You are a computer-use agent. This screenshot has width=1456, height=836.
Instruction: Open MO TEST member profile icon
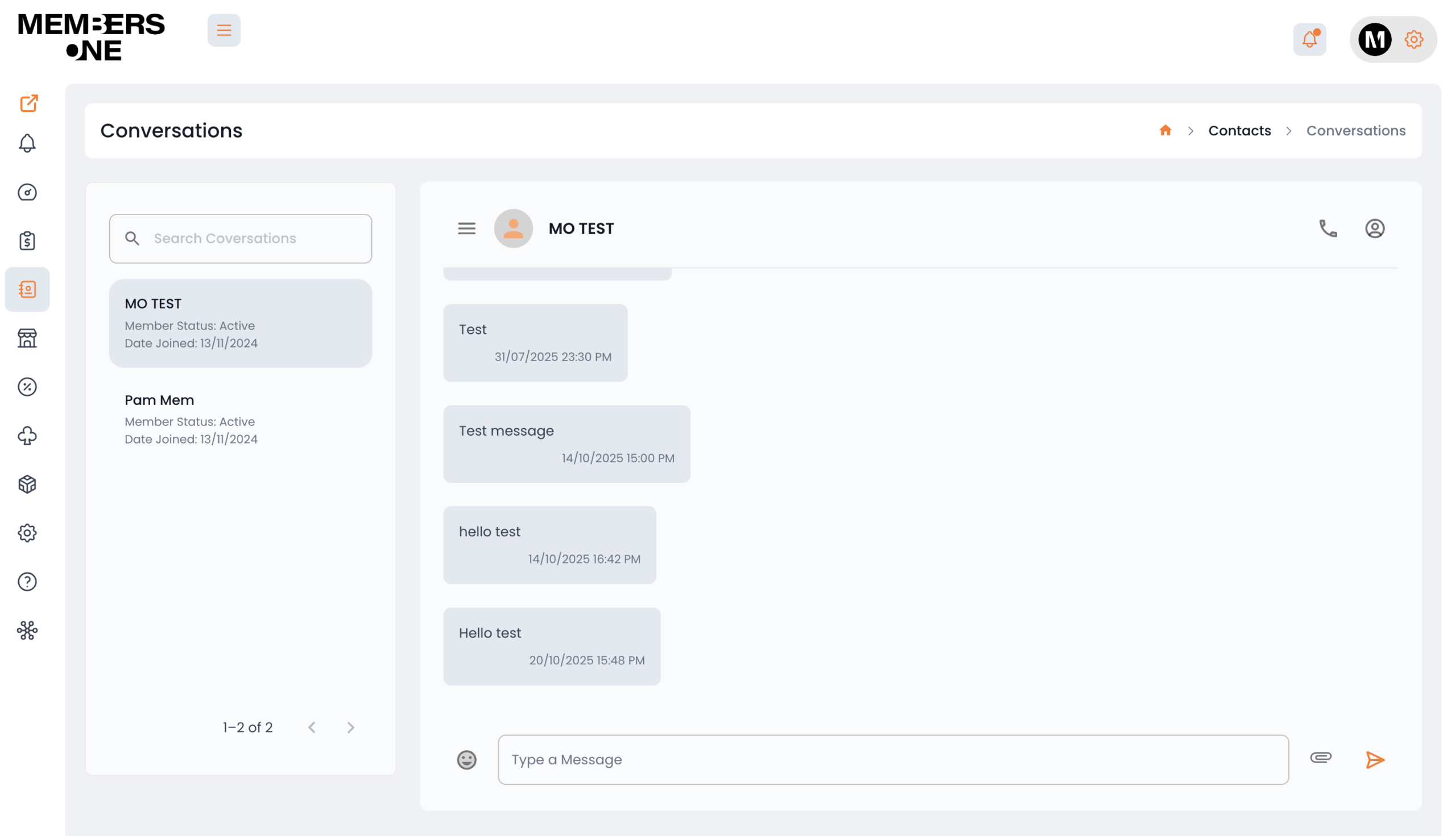point(1375,229)
